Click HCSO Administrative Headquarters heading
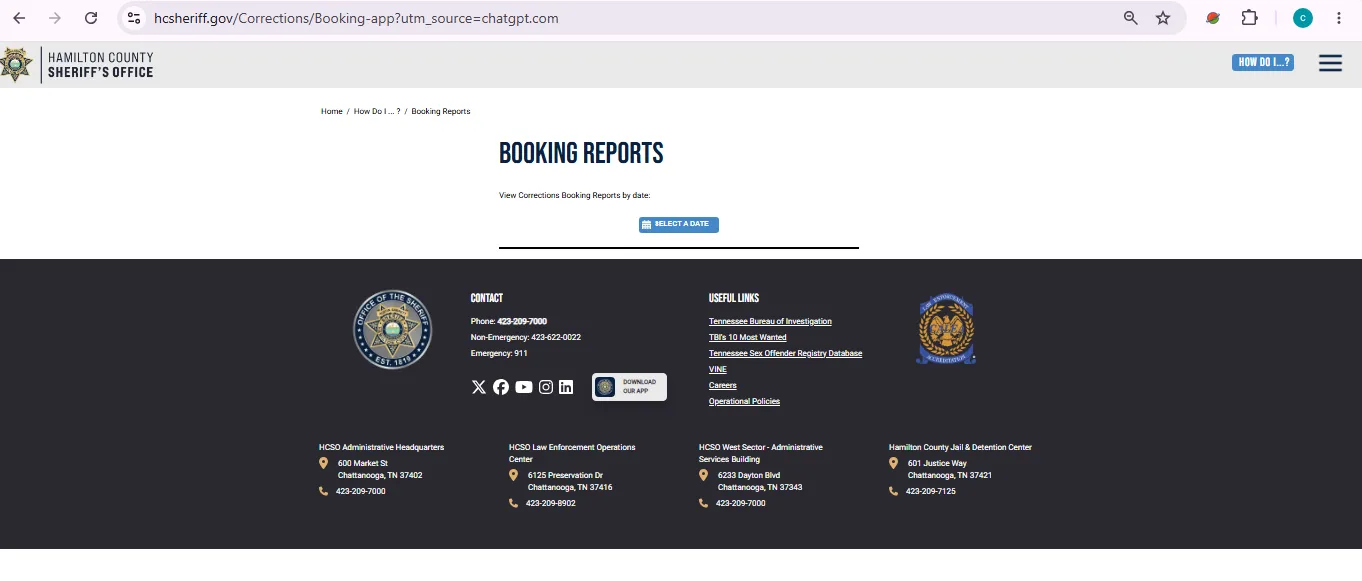The width and height of the screenshot is (1362, 581). (x=381, y=448)
